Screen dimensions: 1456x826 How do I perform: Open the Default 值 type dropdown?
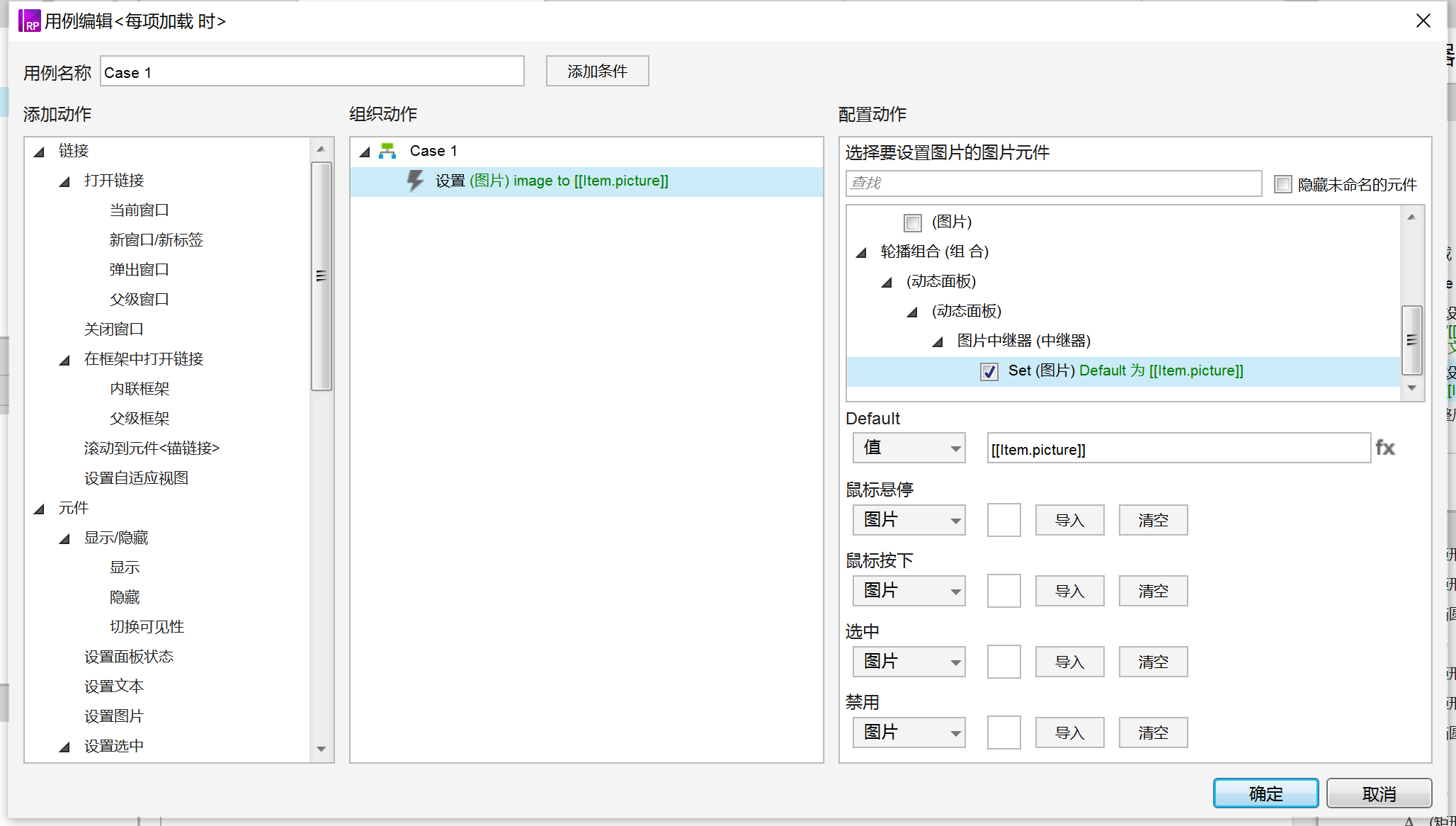(909, 448)
